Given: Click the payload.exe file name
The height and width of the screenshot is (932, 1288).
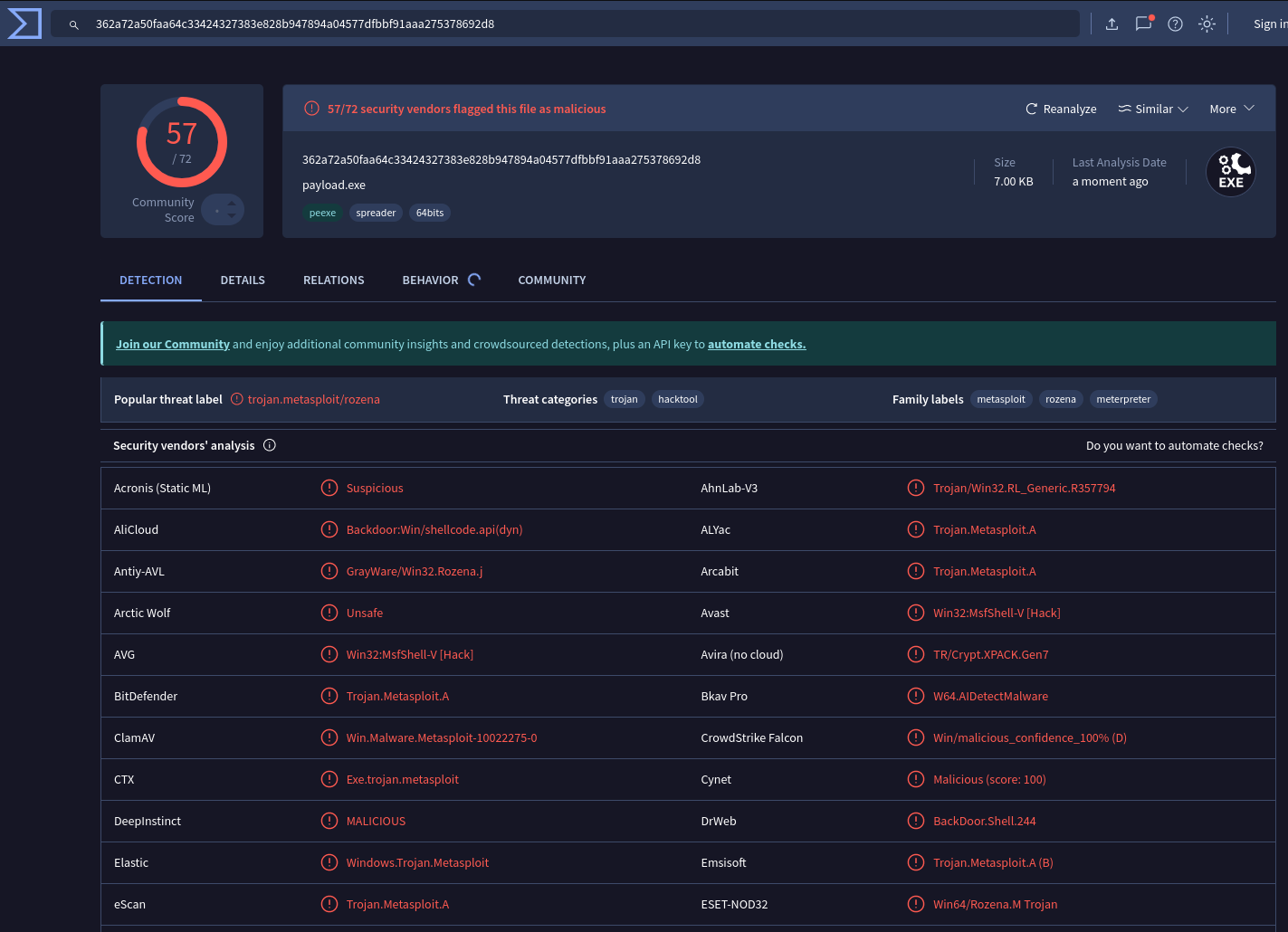Looking at the screenshot, I should coord(334,185).
